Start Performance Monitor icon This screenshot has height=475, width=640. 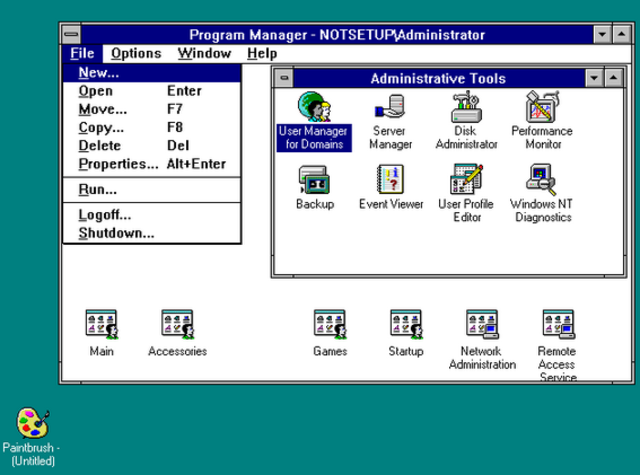(542, 107)
